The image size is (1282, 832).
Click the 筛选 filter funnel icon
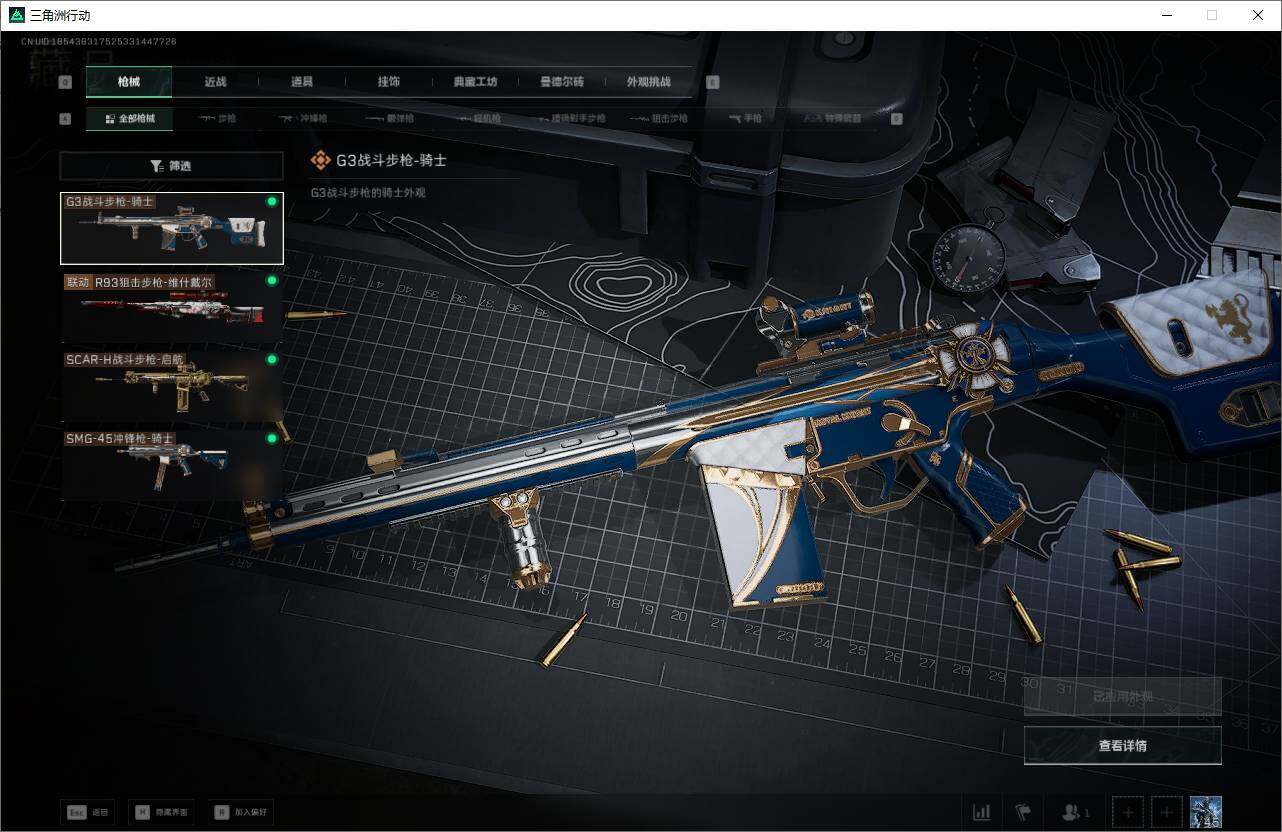[157, 165]
